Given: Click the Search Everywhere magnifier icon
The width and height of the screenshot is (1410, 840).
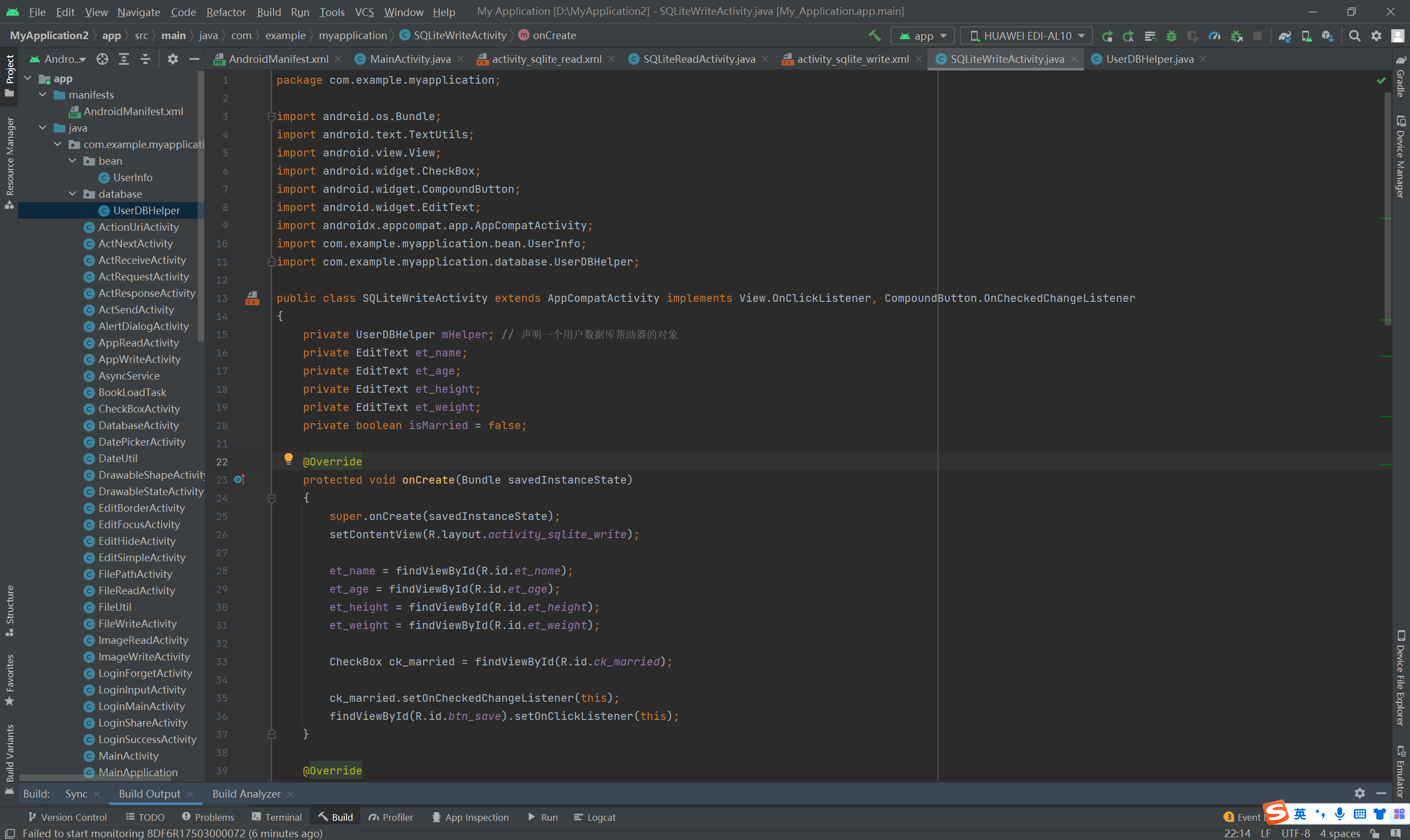Looking at the screenshot, I should 1354,36.
